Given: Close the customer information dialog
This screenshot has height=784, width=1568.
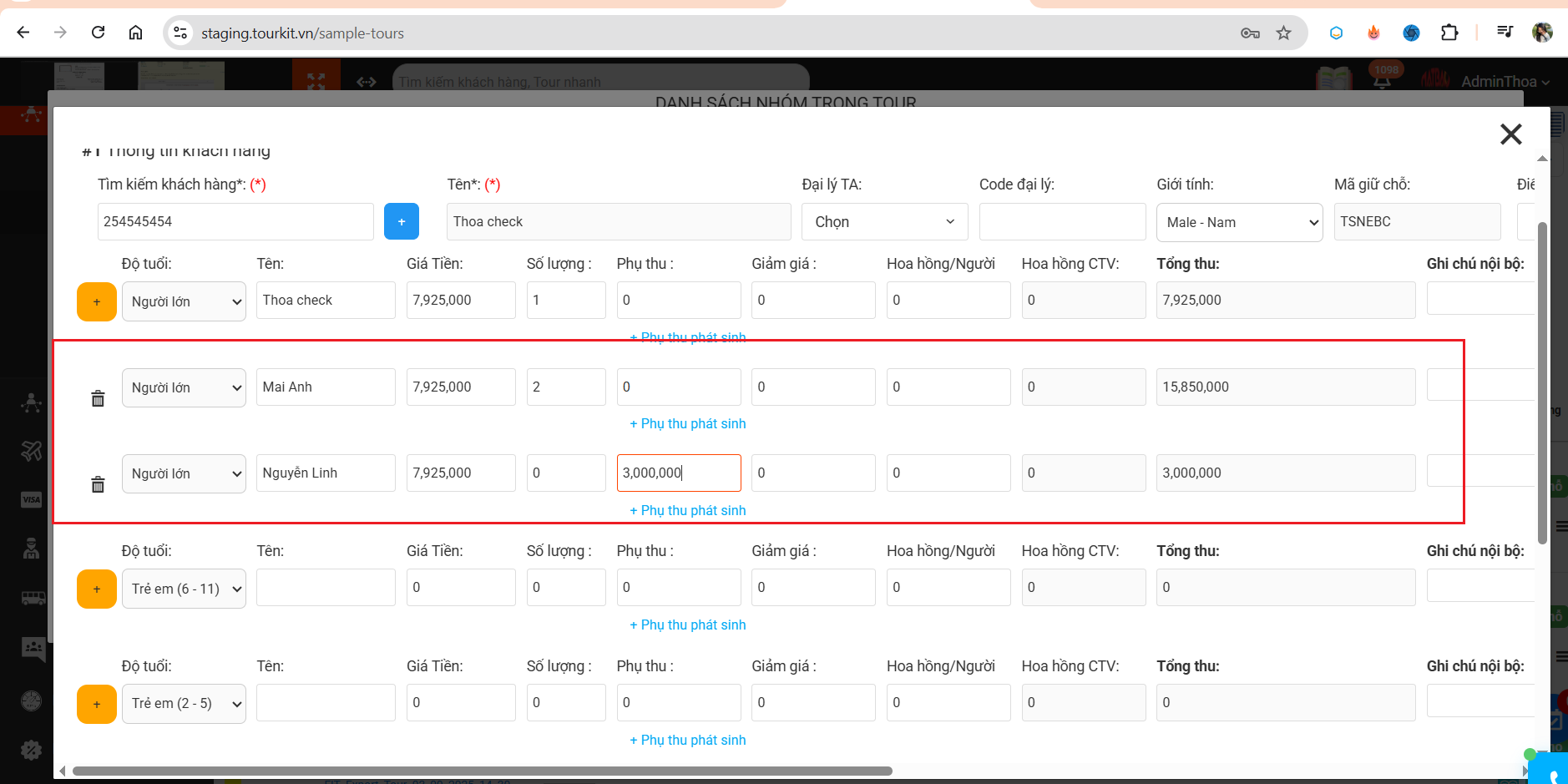Looking at the screenshot, I should (1510, 134).
